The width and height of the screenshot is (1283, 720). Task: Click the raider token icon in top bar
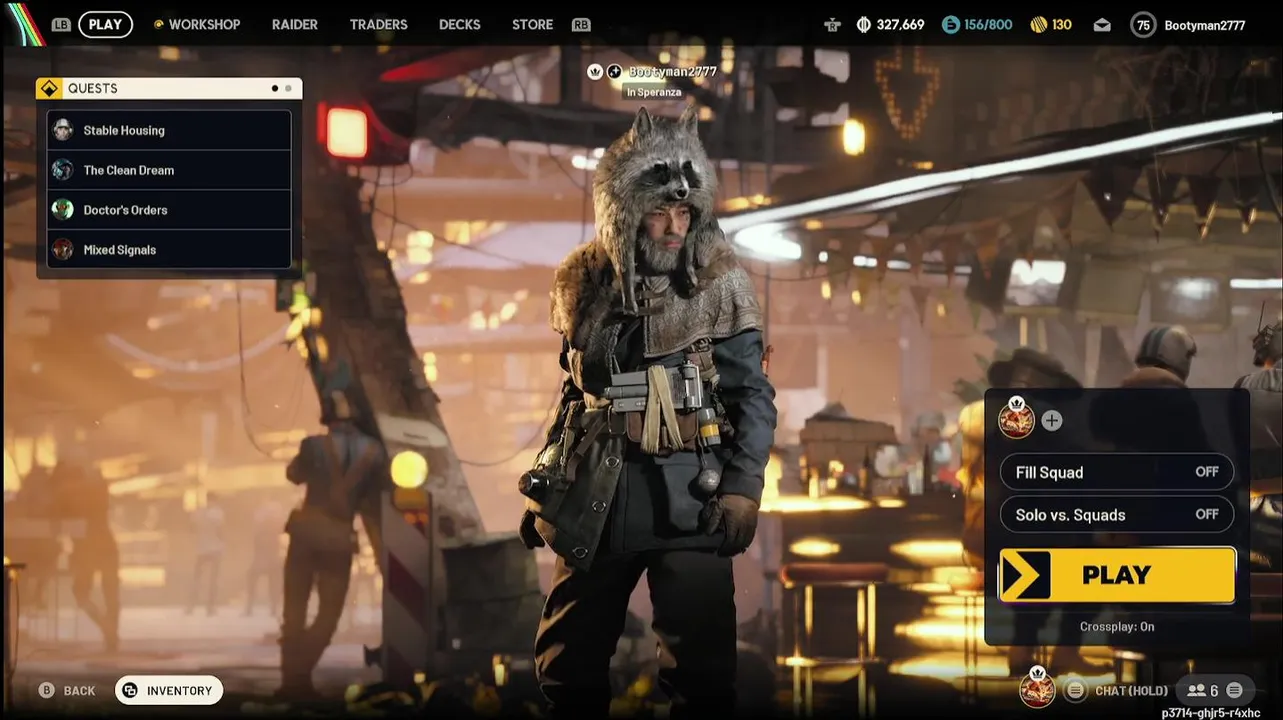pos(832,24)
